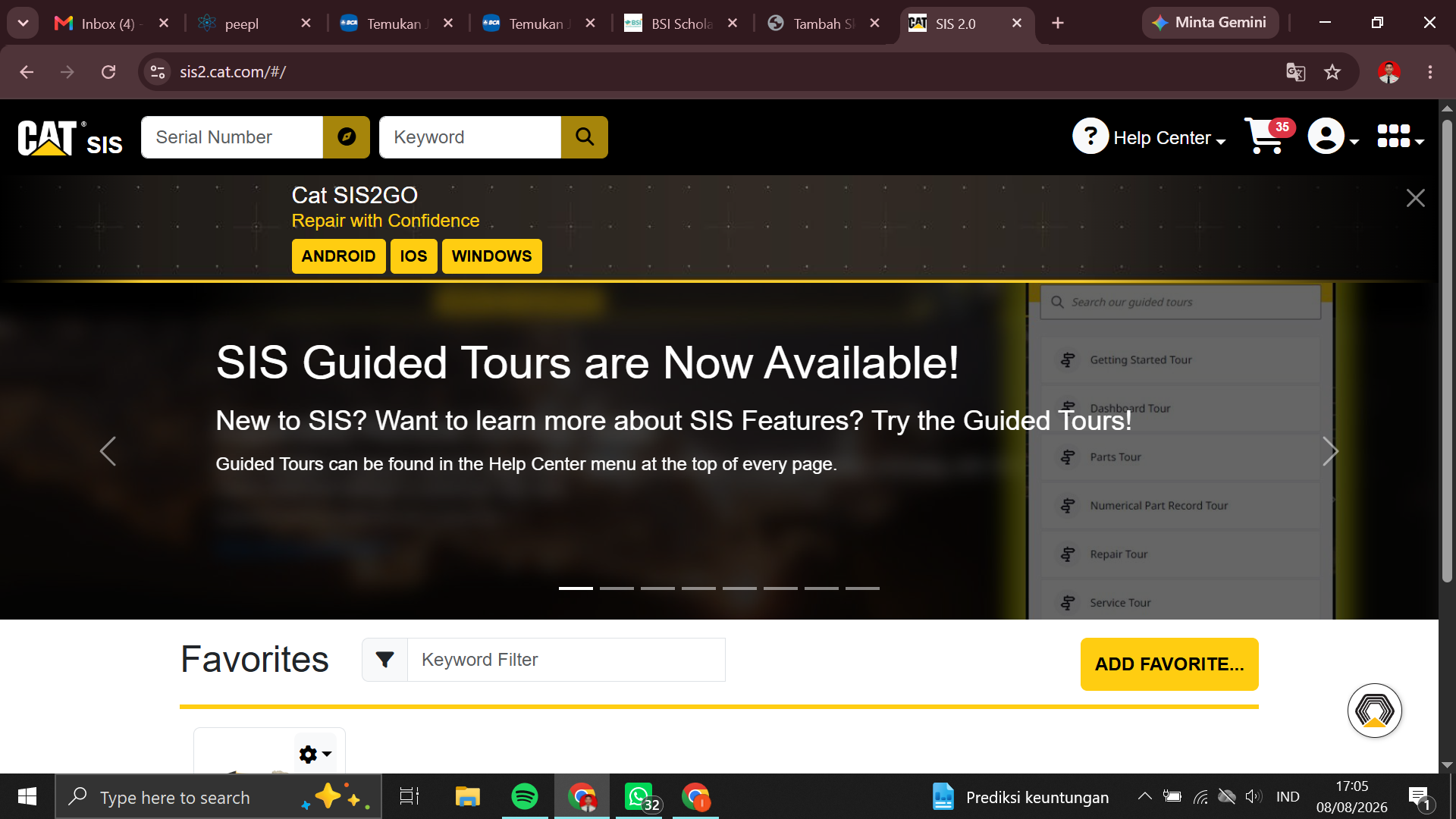Open the Chrome three-dot menu

[x=1430, y=72]
